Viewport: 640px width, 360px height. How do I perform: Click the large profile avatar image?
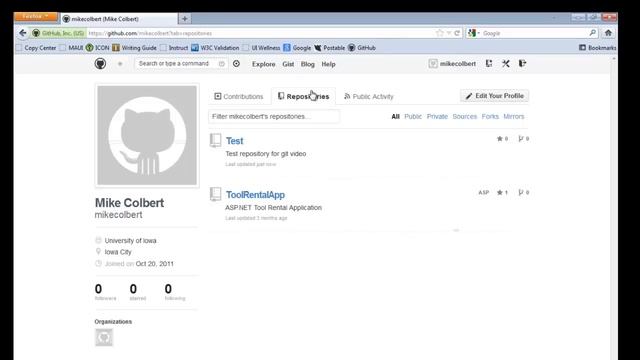point(147,135)
